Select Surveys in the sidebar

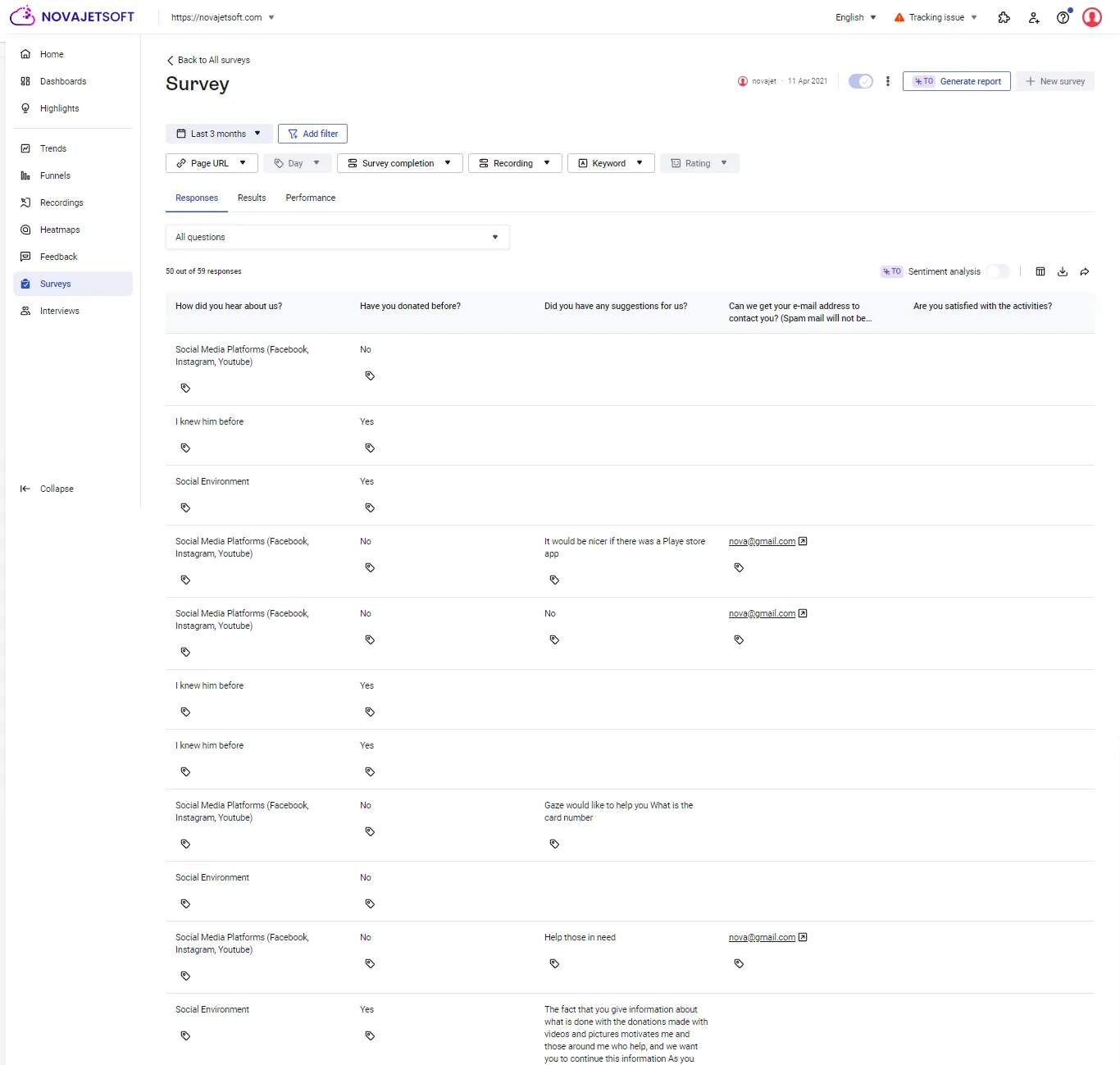click(73, 284)
